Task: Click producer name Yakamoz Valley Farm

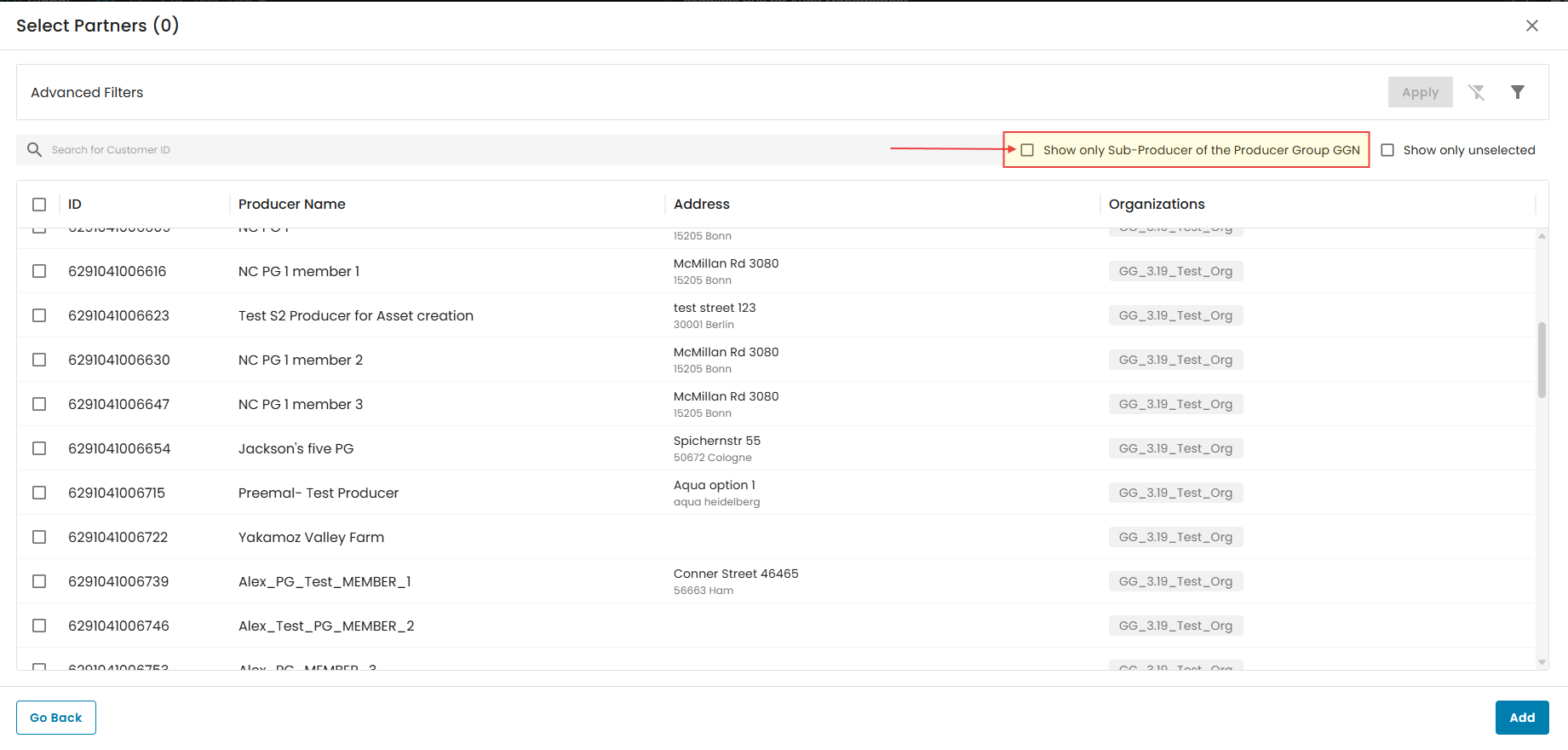Action: 312,537
